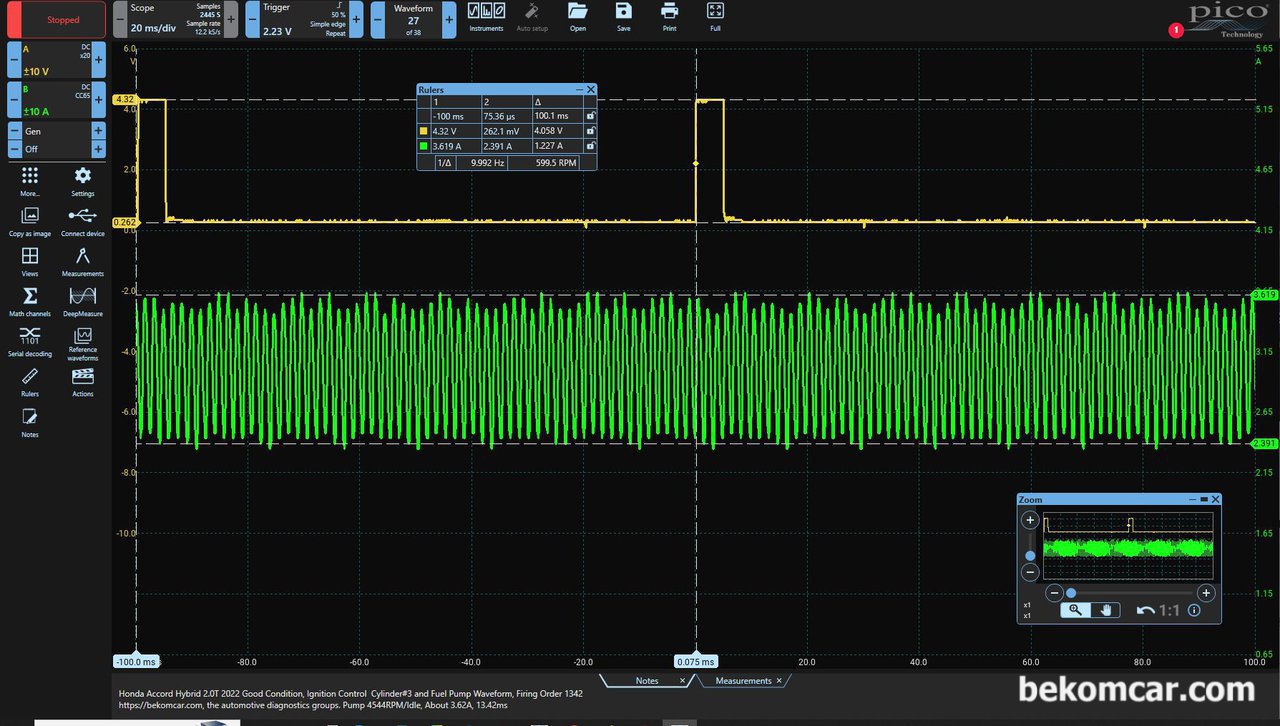This screenshot has width=1280, height=726.
Task: Open the More... apps grid
Action: (30, 180)
